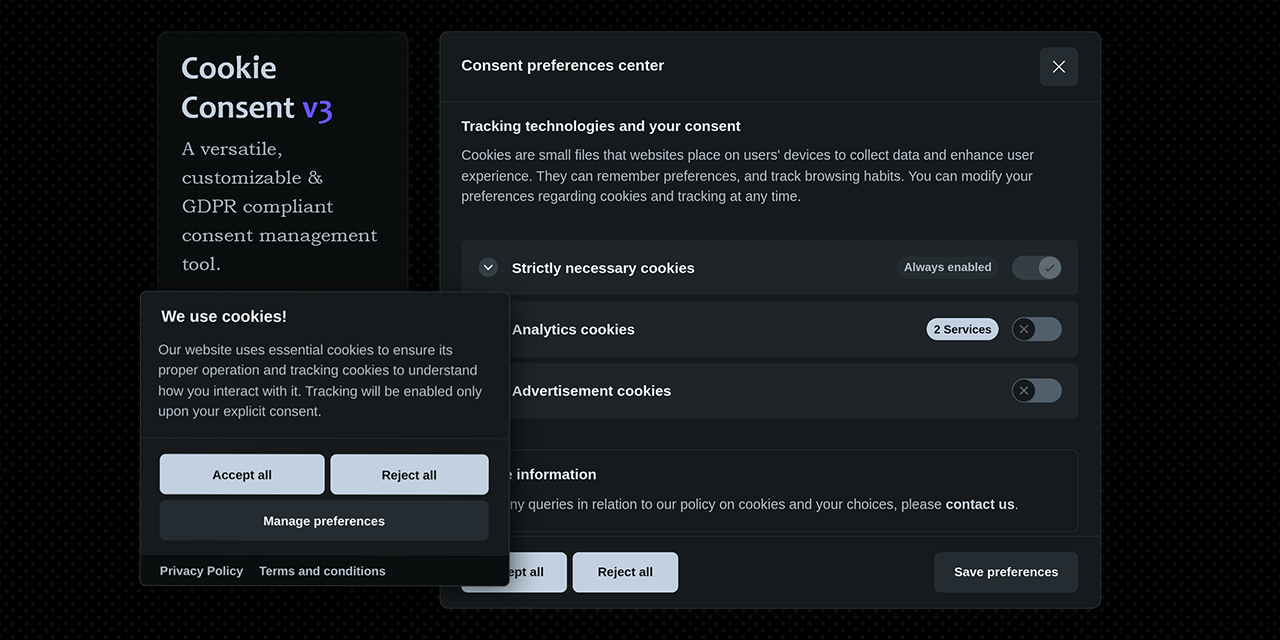Viewport: 1280px width, 640px height.
Task: Click the Strictly necessary cookies toggle
Action: 1036,267
